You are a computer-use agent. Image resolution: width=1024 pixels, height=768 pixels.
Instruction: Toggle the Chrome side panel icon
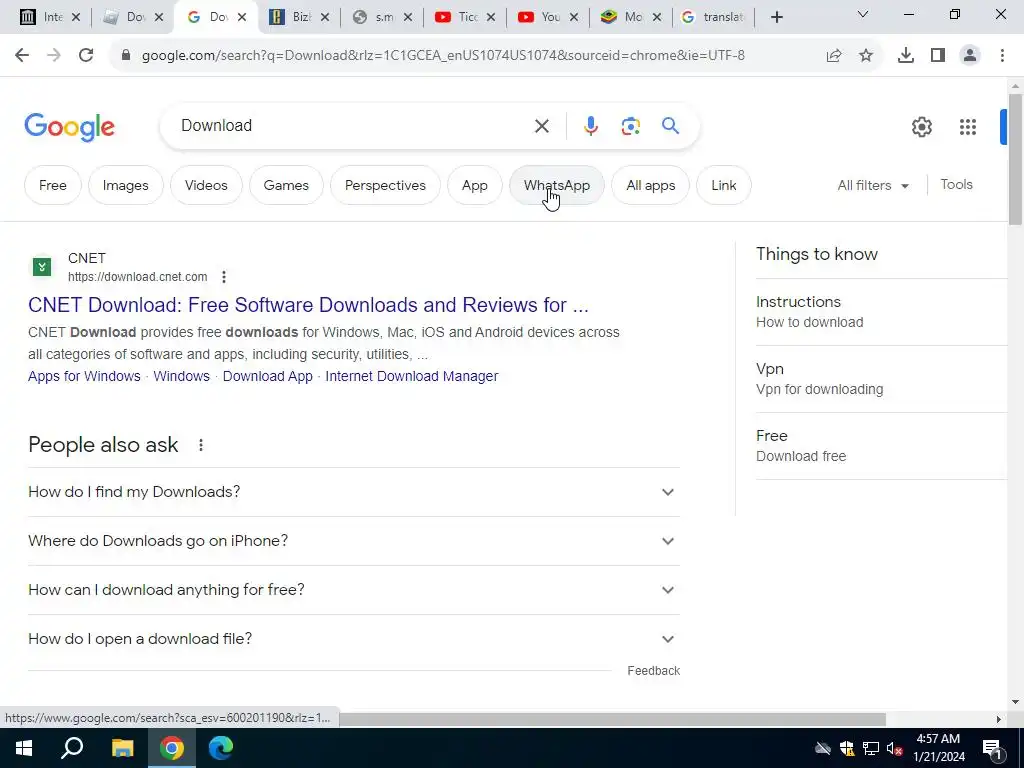(x=938, y=56)
